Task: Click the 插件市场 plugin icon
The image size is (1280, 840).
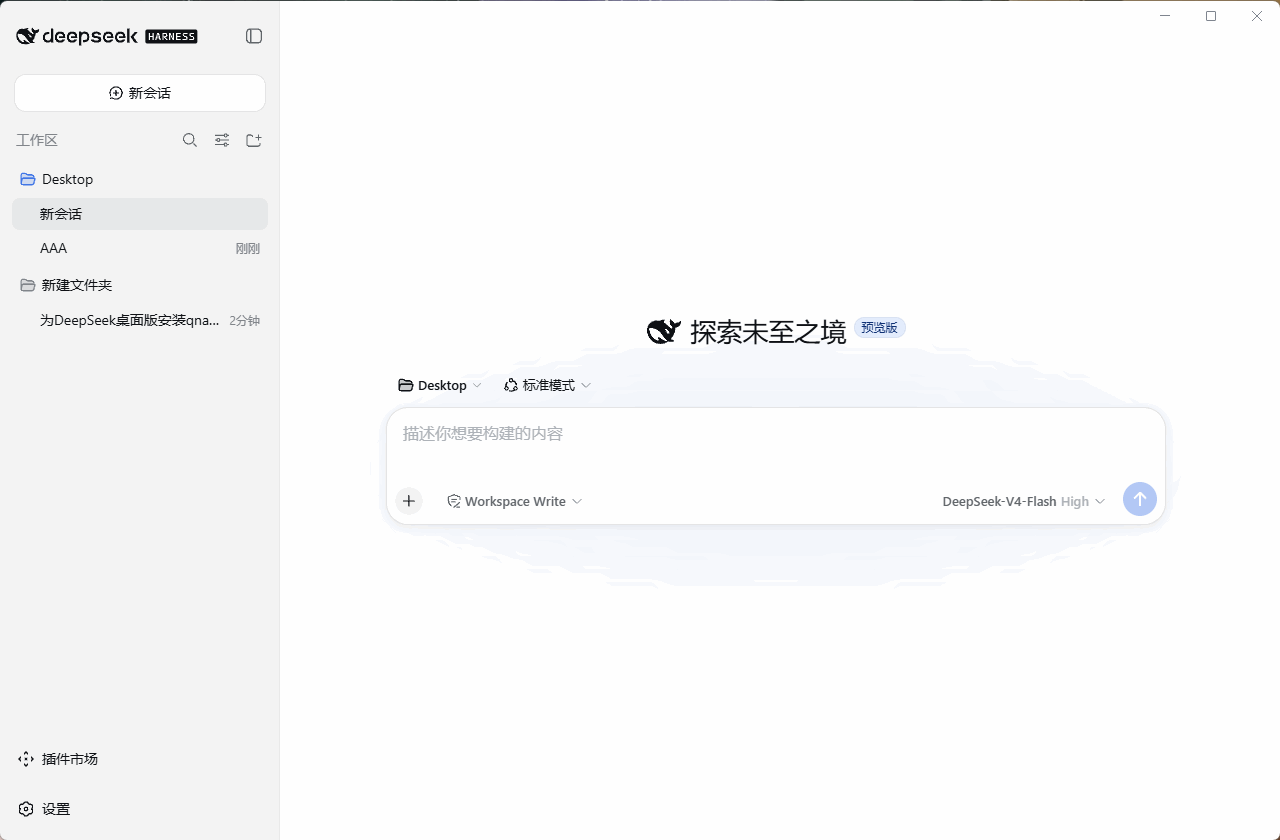Action: click(26, 759)
